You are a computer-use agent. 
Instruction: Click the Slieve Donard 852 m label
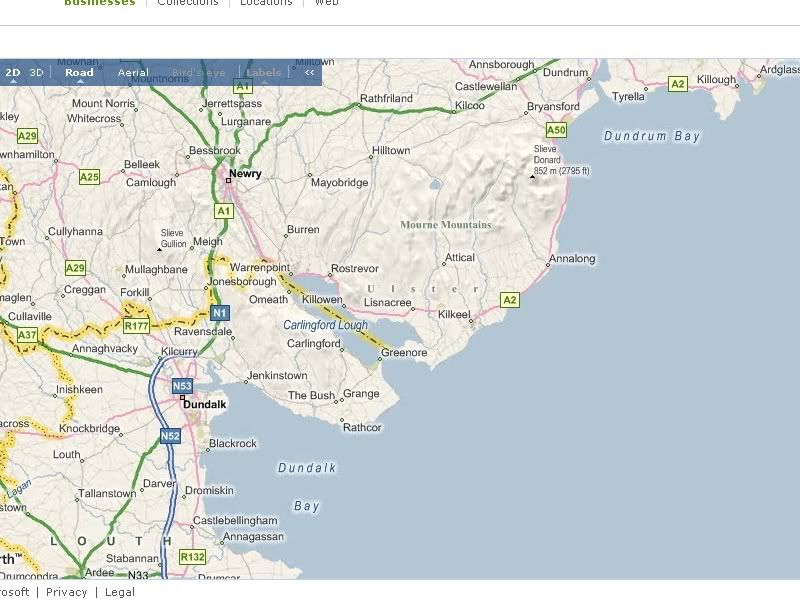pos(561,160)
